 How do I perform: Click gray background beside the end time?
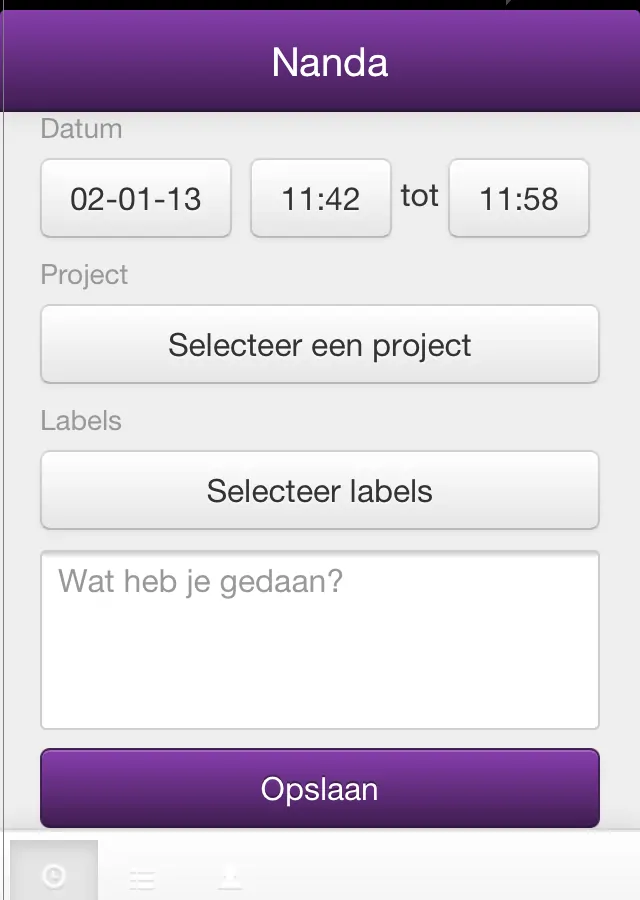click(x=615, y=198)
